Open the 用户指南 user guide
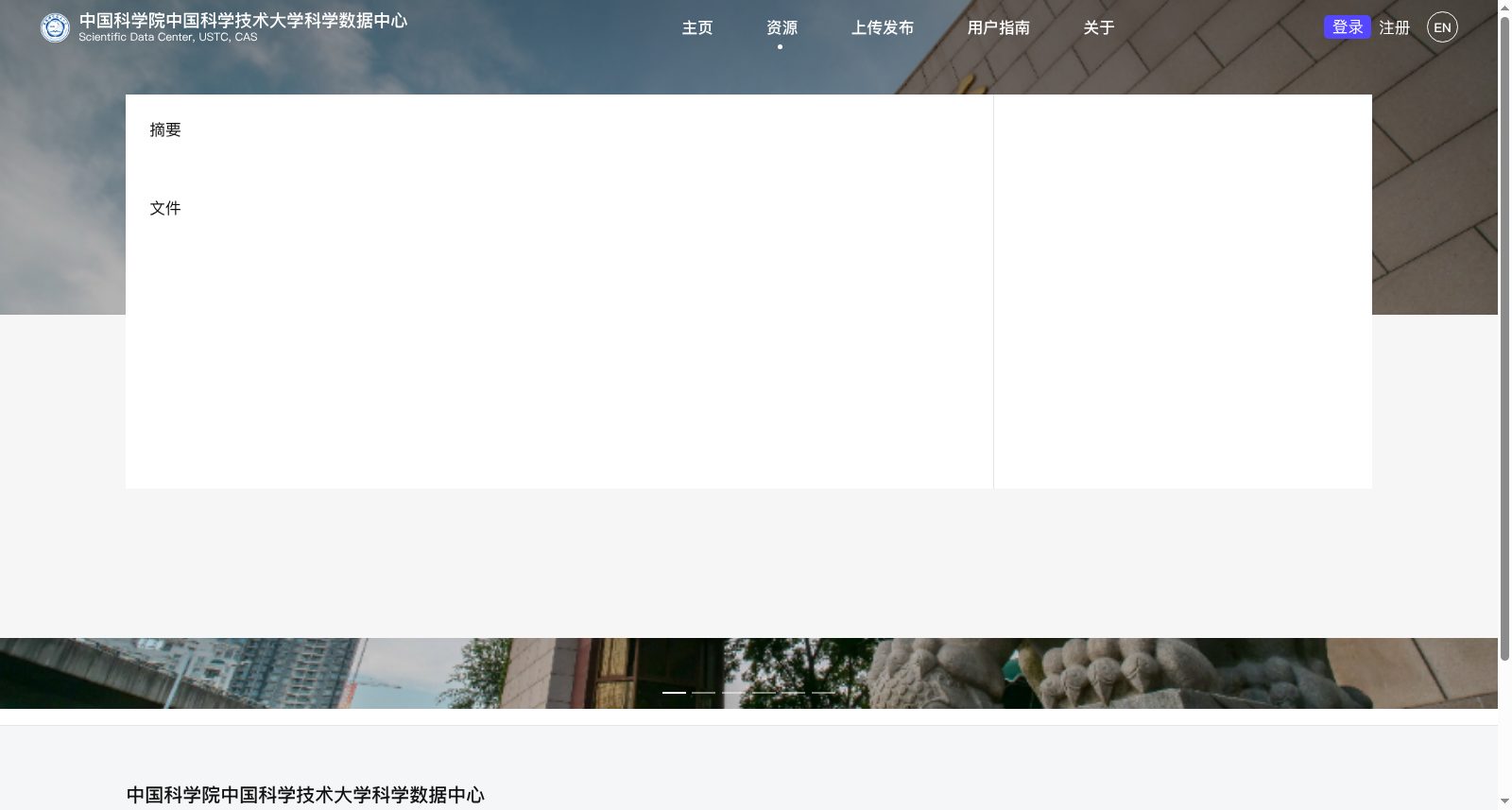This screenshot has width=1512, height=810. coord(999,27)
